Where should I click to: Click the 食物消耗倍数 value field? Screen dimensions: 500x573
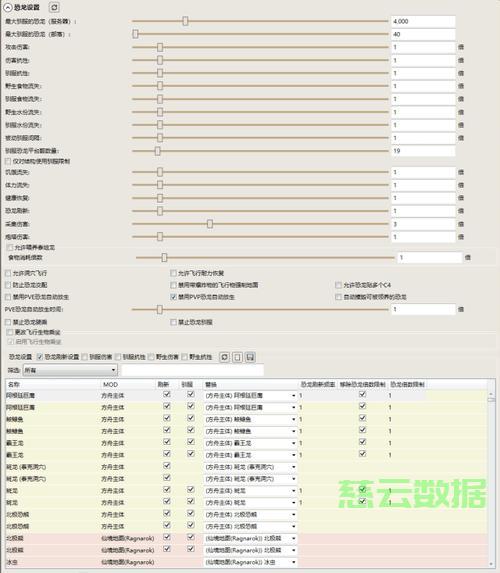430,258
